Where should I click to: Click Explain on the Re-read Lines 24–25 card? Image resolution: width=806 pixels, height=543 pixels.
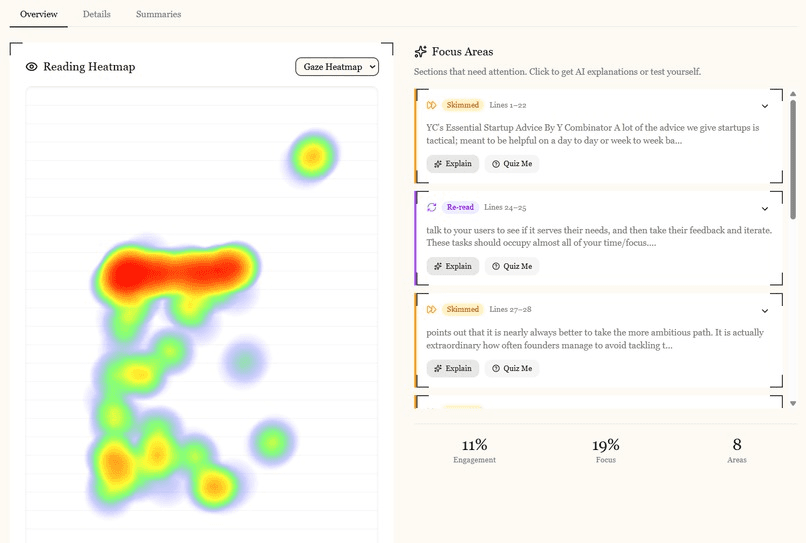point(452,266)
